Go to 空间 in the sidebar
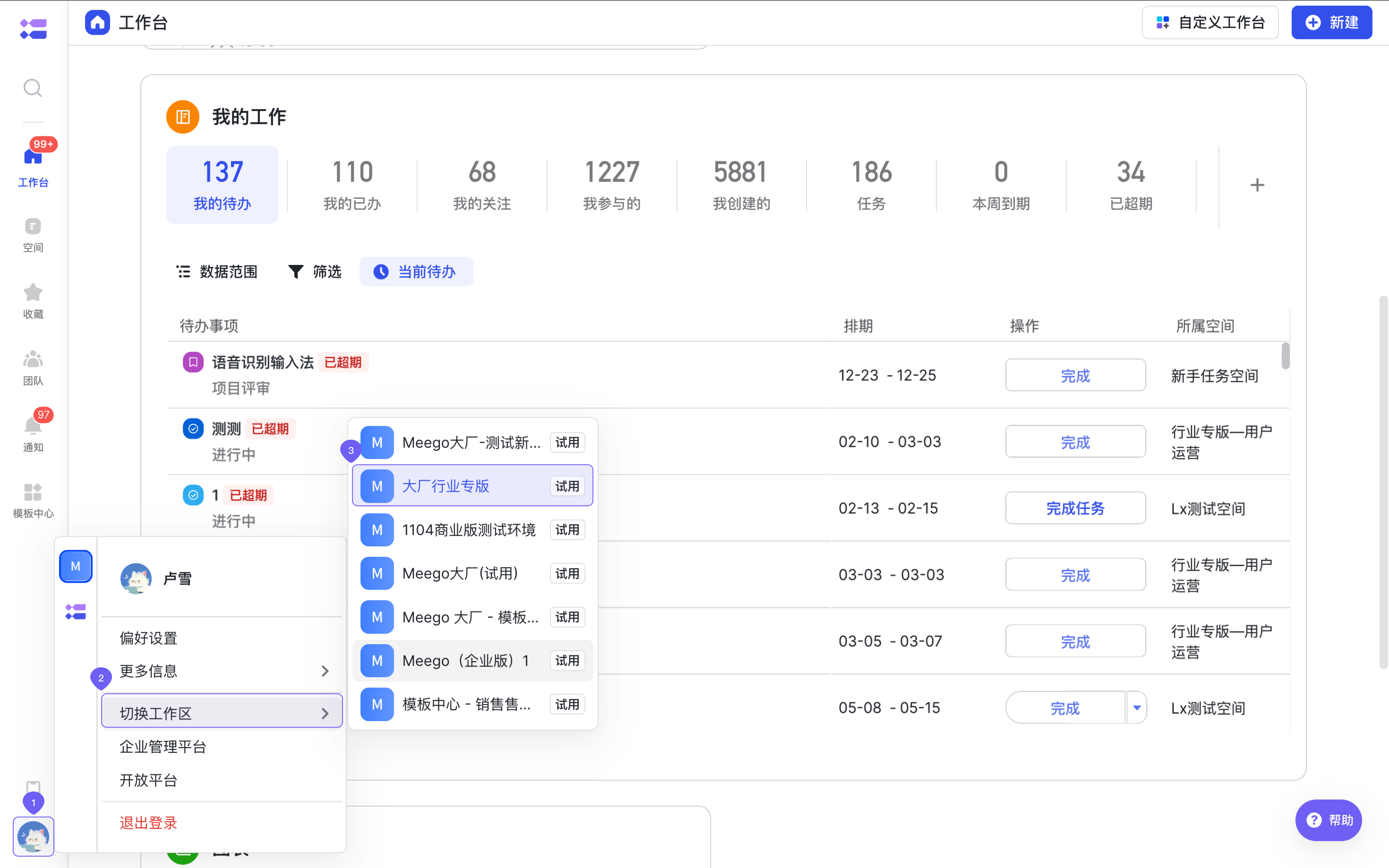 click(33, 235)
